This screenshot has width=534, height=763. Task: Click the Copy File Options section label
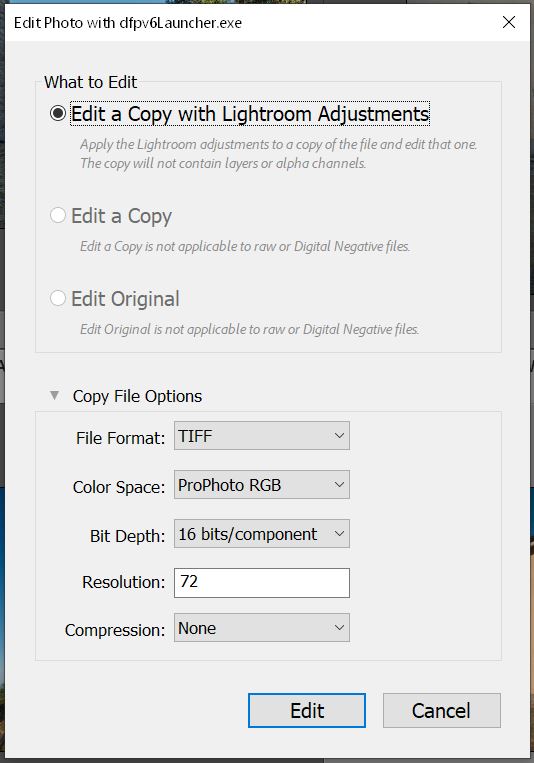point(137,396)
